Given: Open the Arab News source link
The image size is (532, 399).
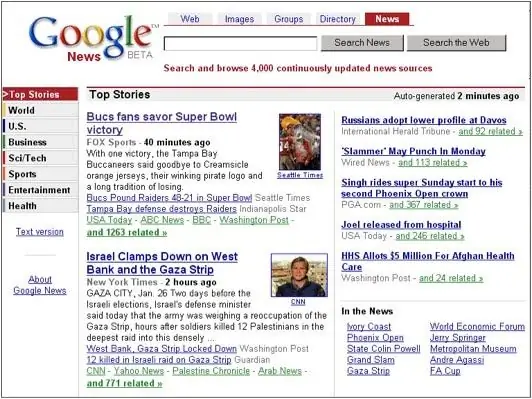Looking at the screenshot, I should tap(280, 371).
